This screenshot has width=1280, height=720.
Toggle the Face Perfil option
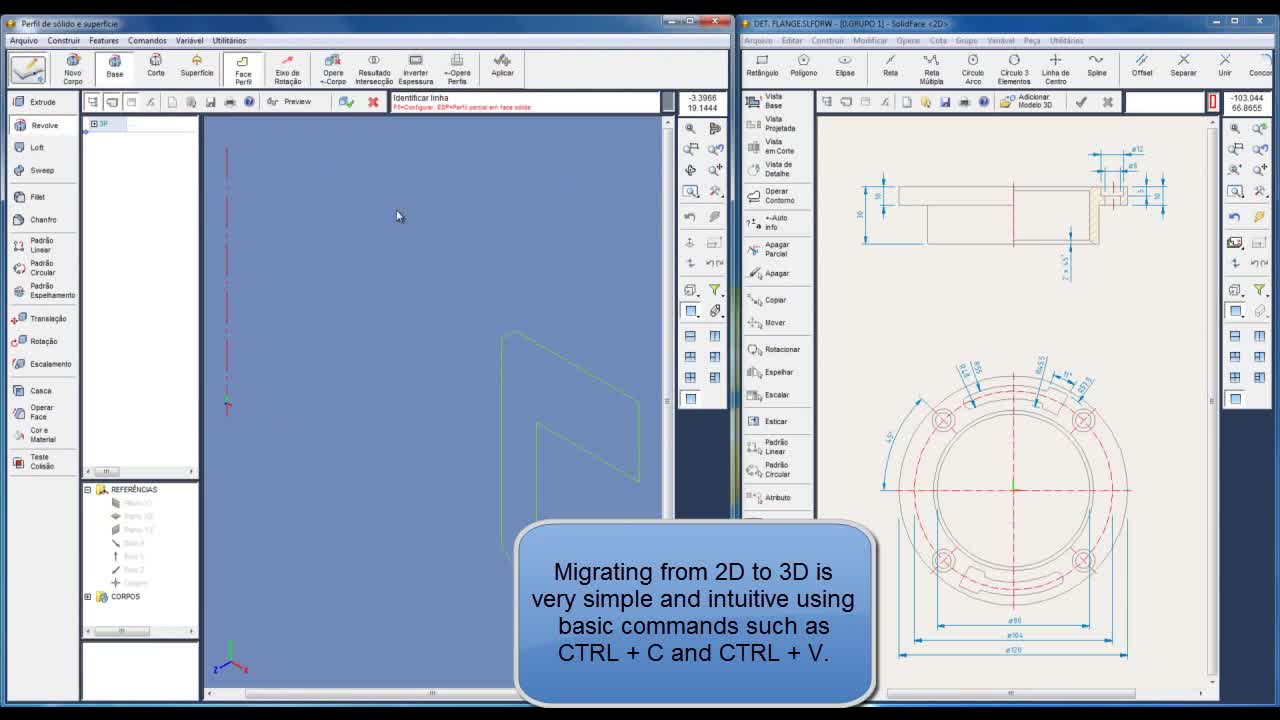tap(243, 68)
